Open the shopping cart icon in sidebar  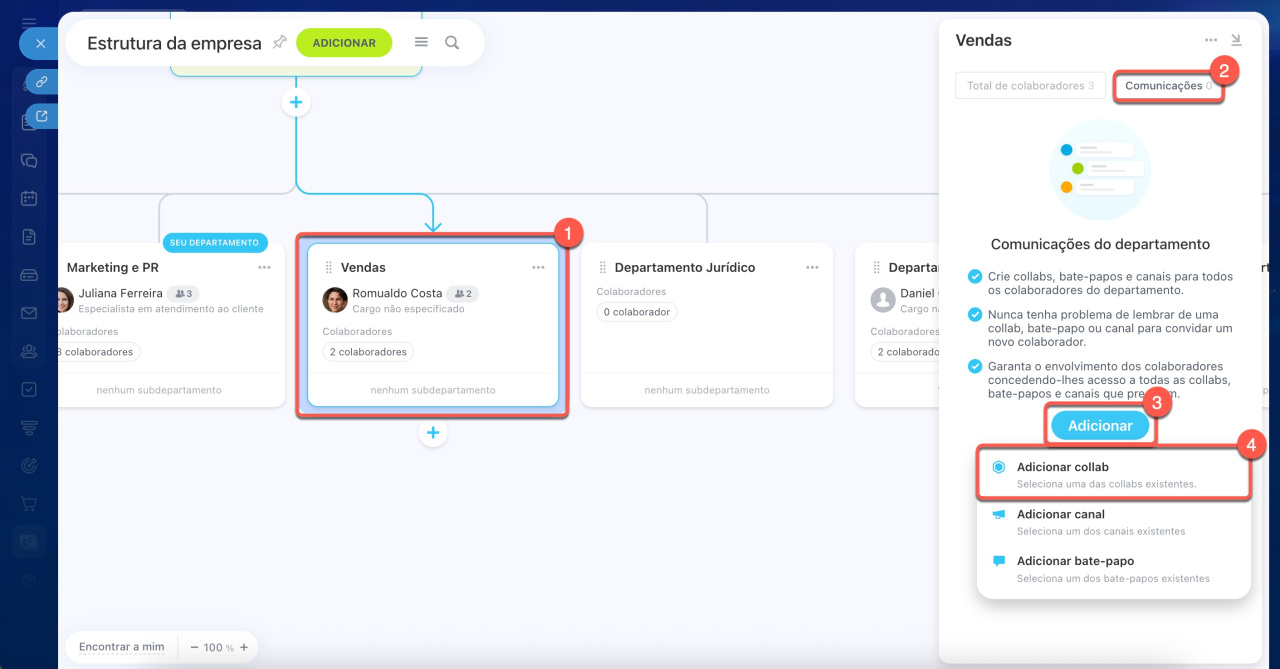(x=29, y=503)
